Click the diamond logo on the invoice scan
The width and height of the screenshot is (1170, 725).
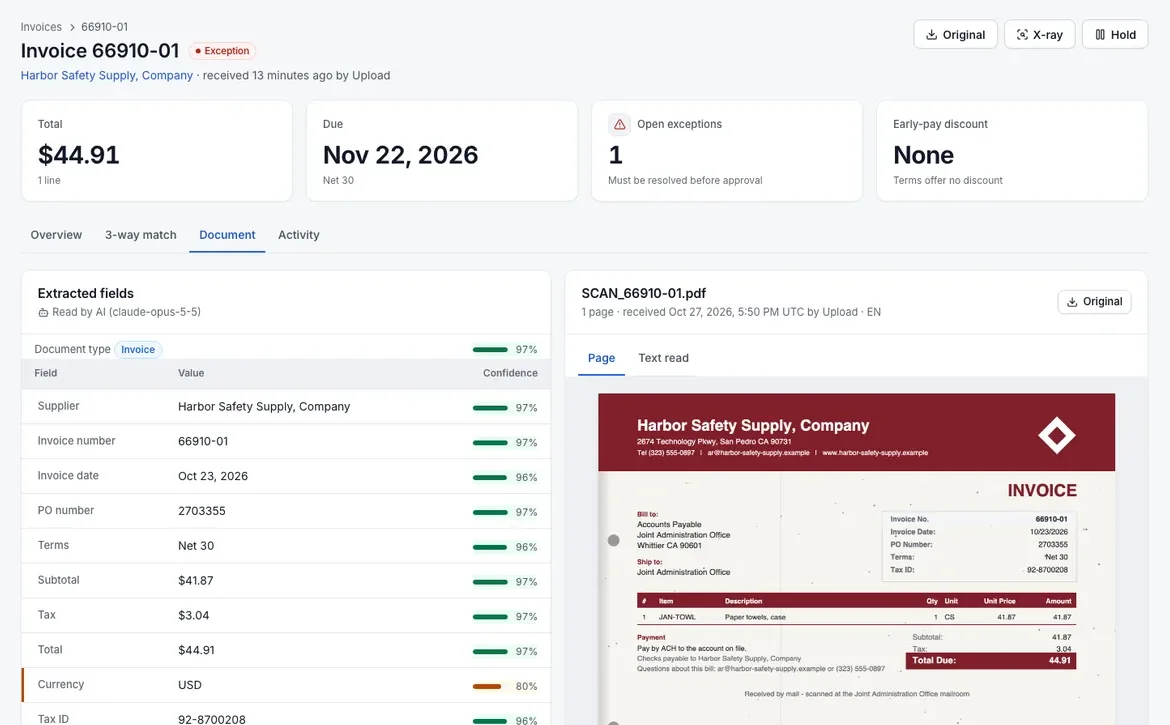pos(1057,435)
